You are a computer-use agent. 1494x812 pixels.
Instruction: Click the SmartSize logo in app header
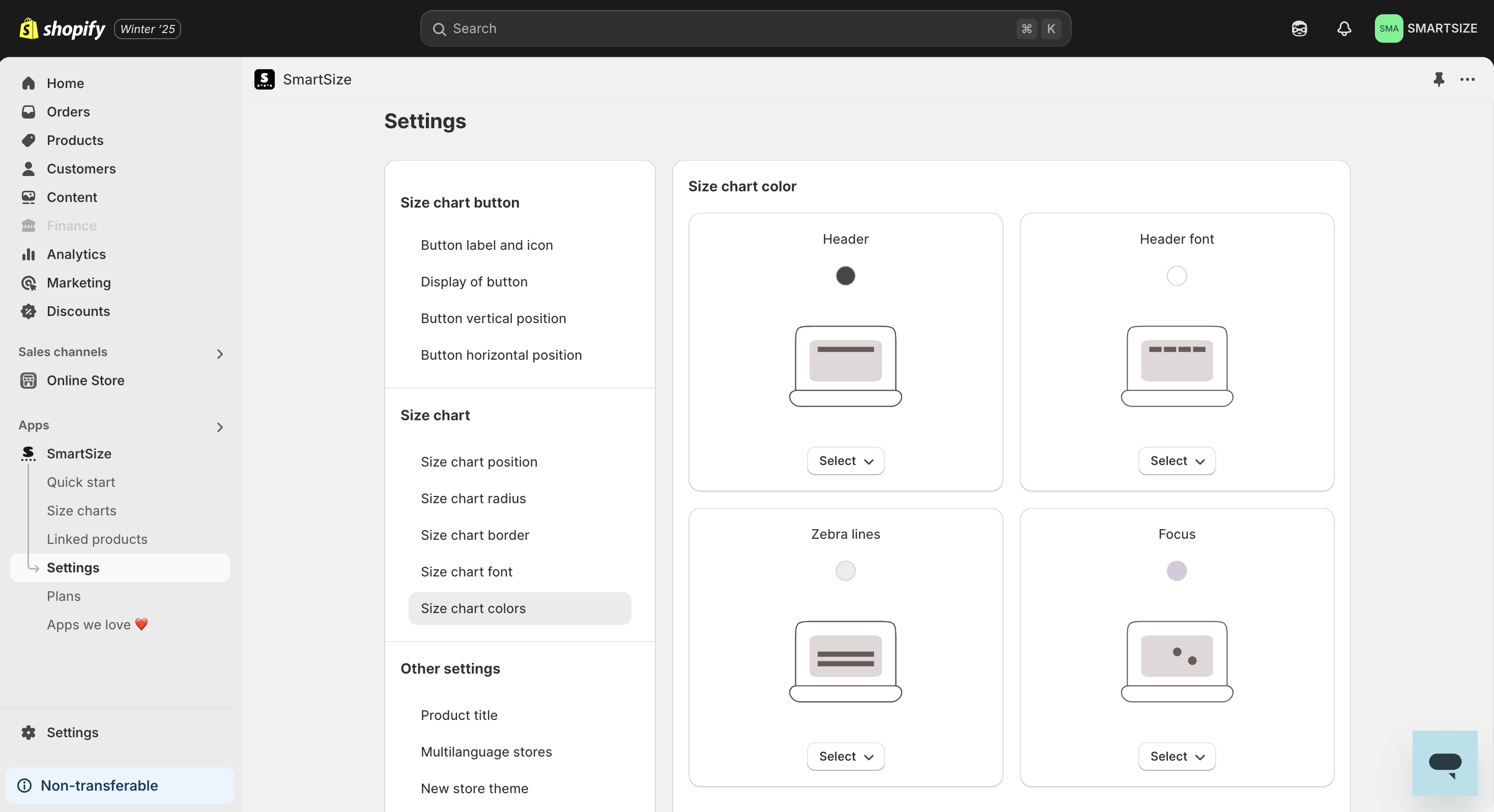pyautogui.click(x=265, y=79)
